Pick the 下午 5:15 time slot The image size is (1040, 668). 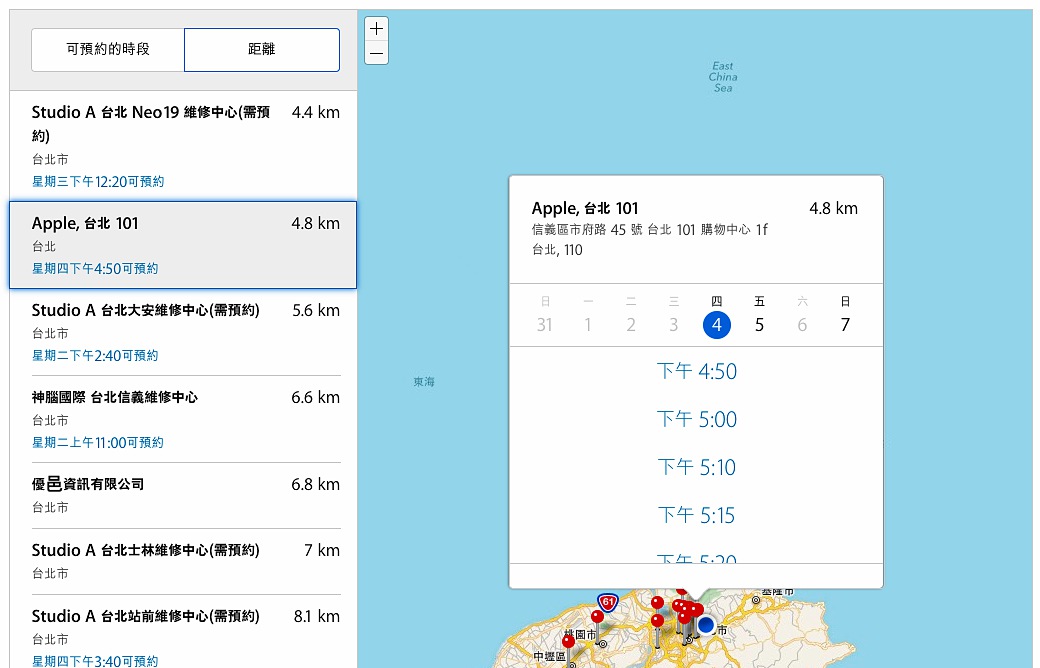pos(696,515)
